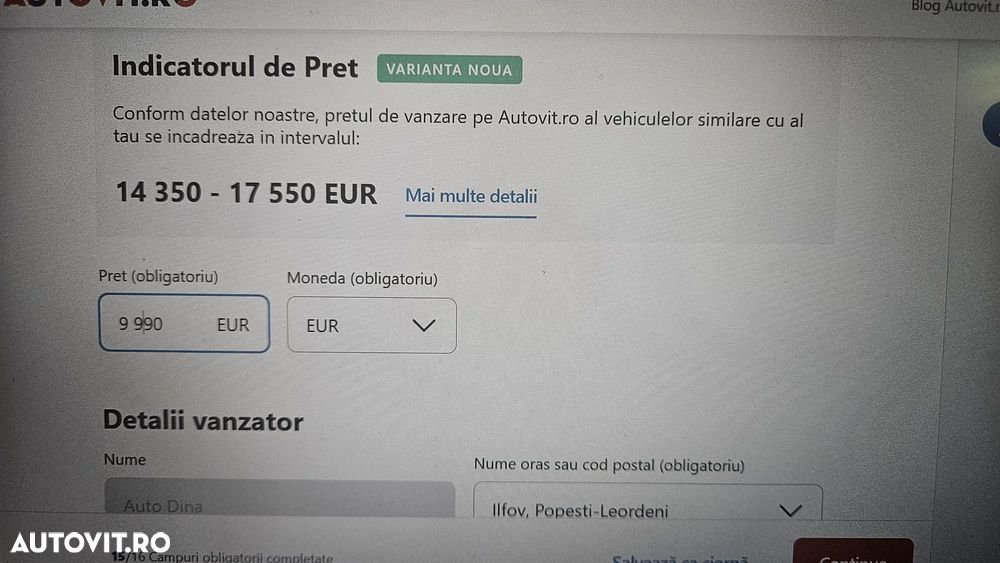Click the Indicatorul de Pret heading
This screenshot has width=1000, height=563.
coord(235,67)
